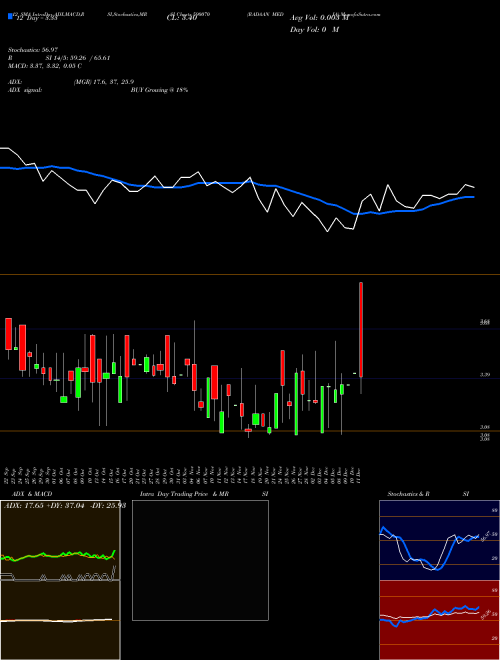Click the 'ADX & MACD' panel title
The height and width of the screenshot is (660, 500).
tap(32, 494)
